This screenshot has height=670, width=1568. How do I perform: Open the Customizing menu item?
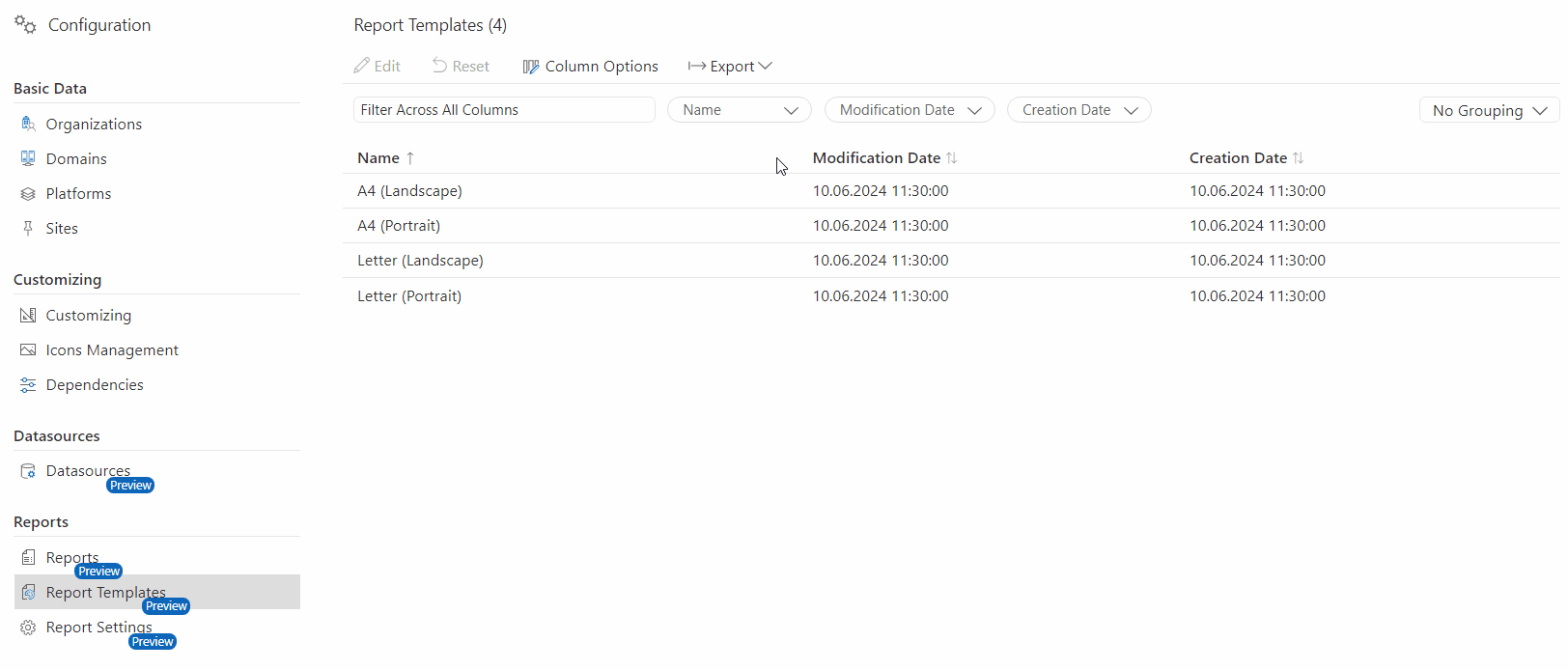coord(88,315)
